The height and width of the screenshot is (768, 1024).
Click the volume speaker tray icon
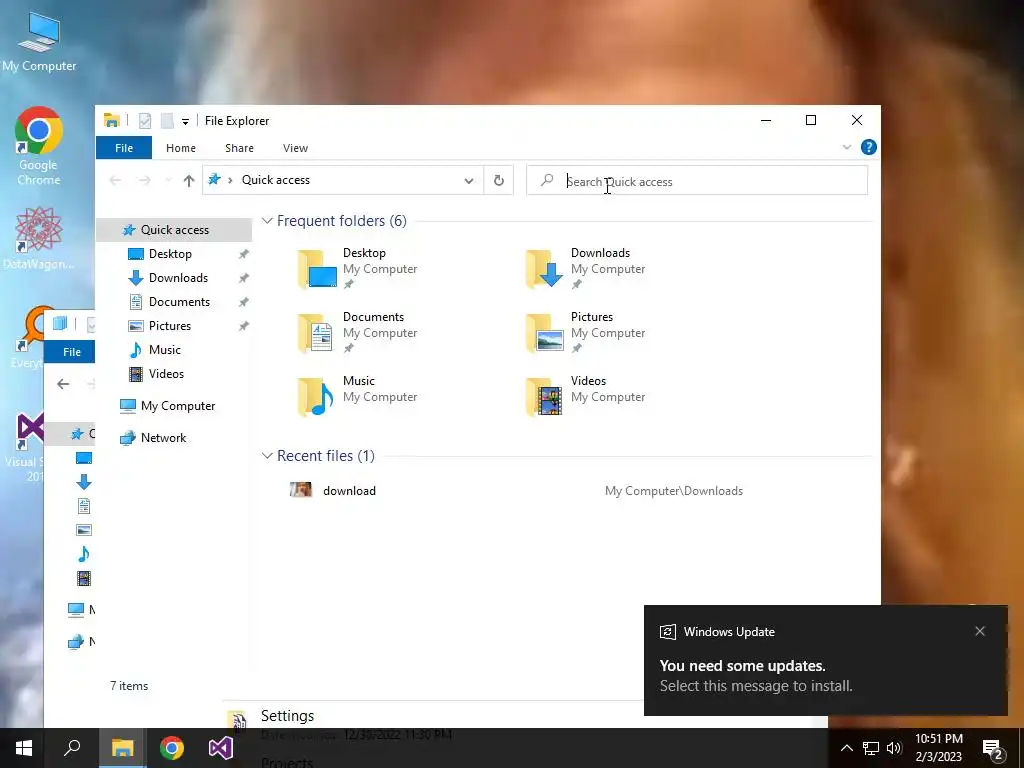[894, 748]
